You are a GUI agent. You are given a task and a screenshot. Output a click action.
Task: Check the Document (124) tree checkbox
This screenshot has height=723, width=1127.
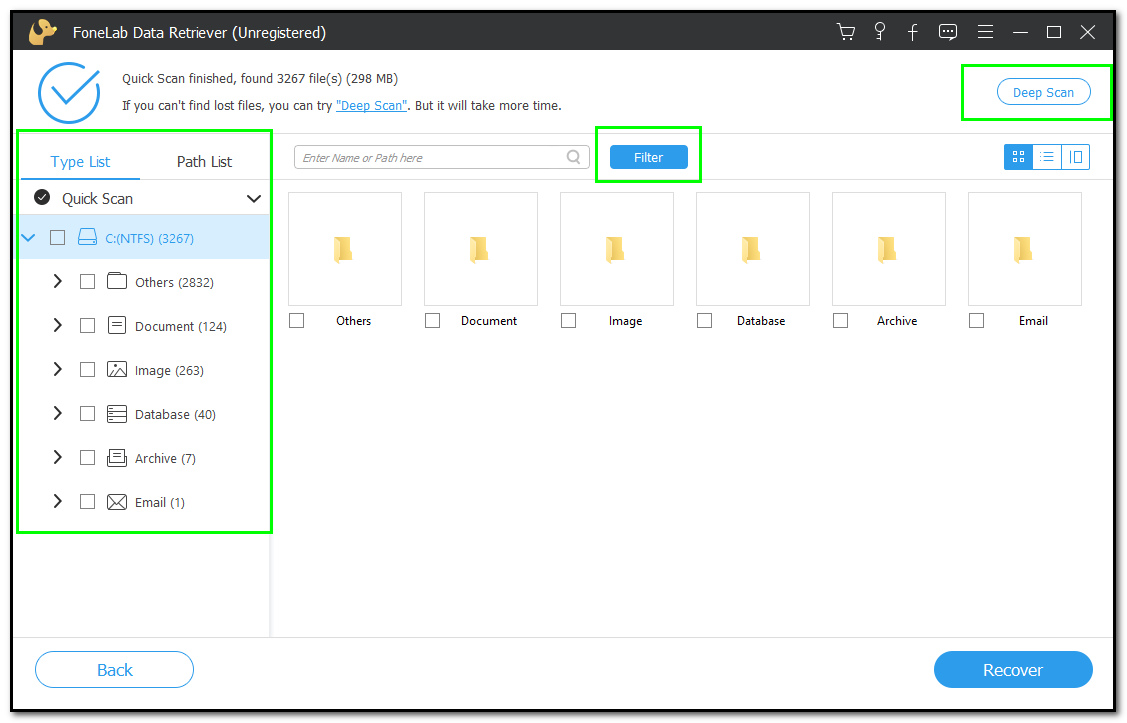(x=87, y=326)
